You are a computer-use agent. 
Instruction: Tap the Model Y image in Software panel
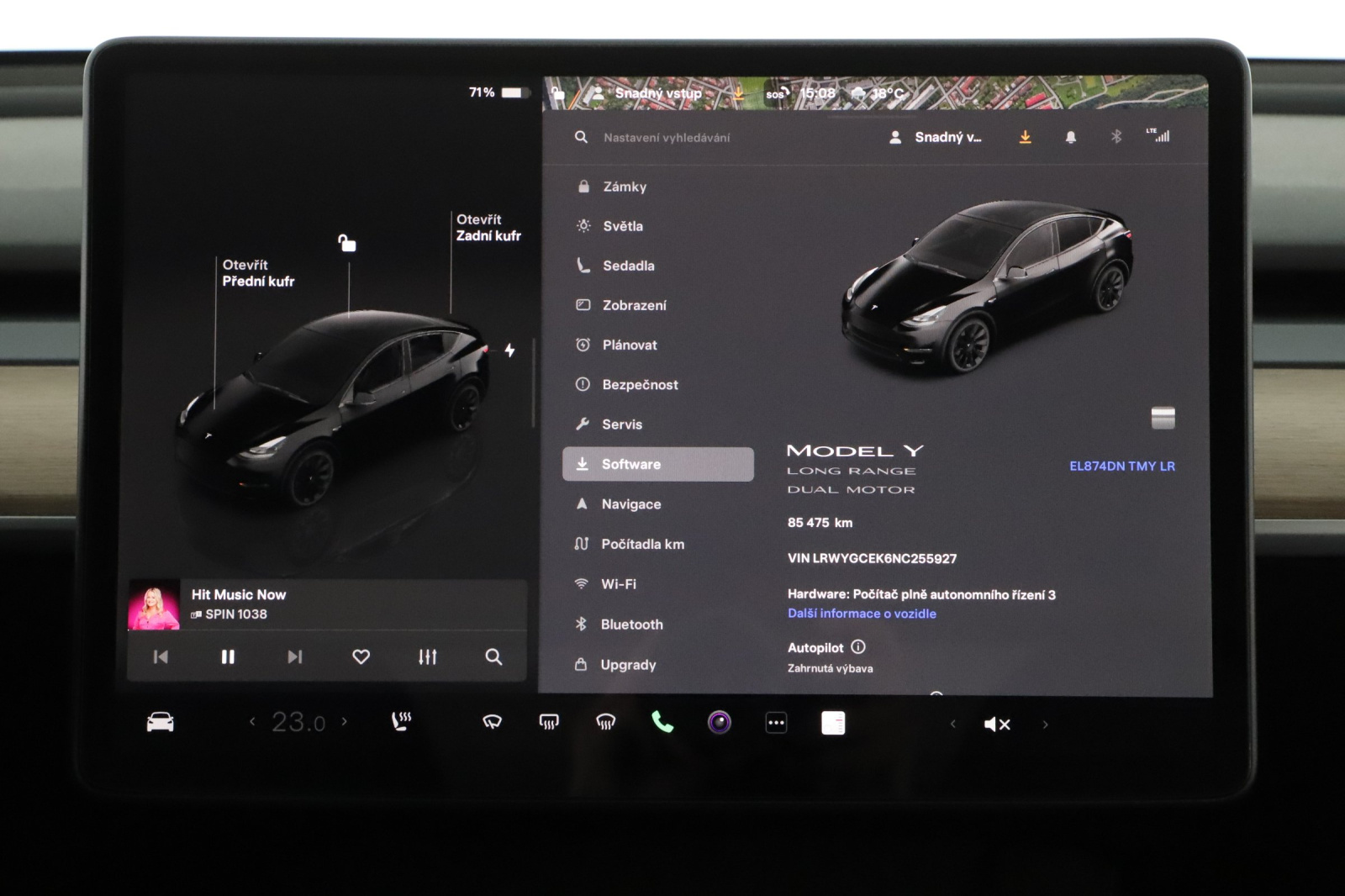coord(989,286)
